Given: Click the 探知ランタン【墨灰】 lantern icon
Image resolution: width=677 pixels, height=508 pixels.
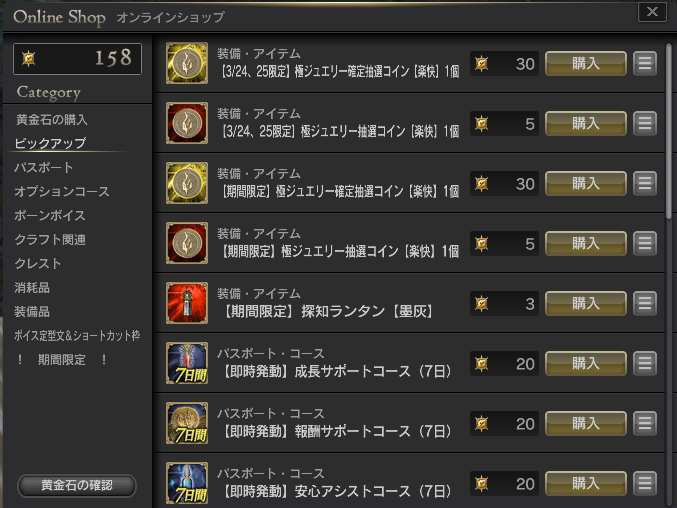Looking at the screenshot, I should (x=187, y=303).
